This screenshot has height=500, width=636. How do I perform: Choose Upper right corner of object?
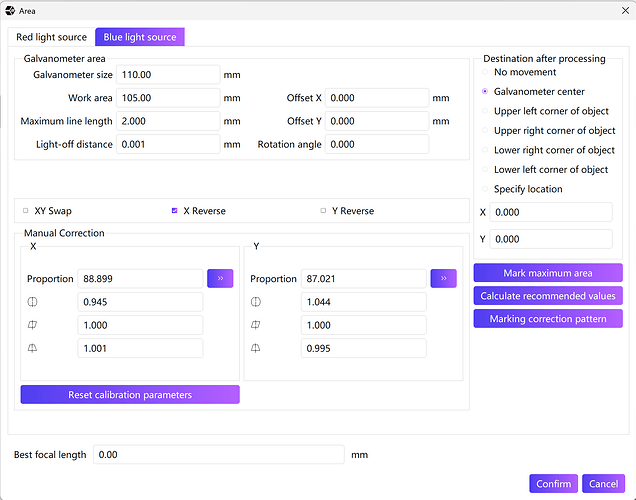485,130
